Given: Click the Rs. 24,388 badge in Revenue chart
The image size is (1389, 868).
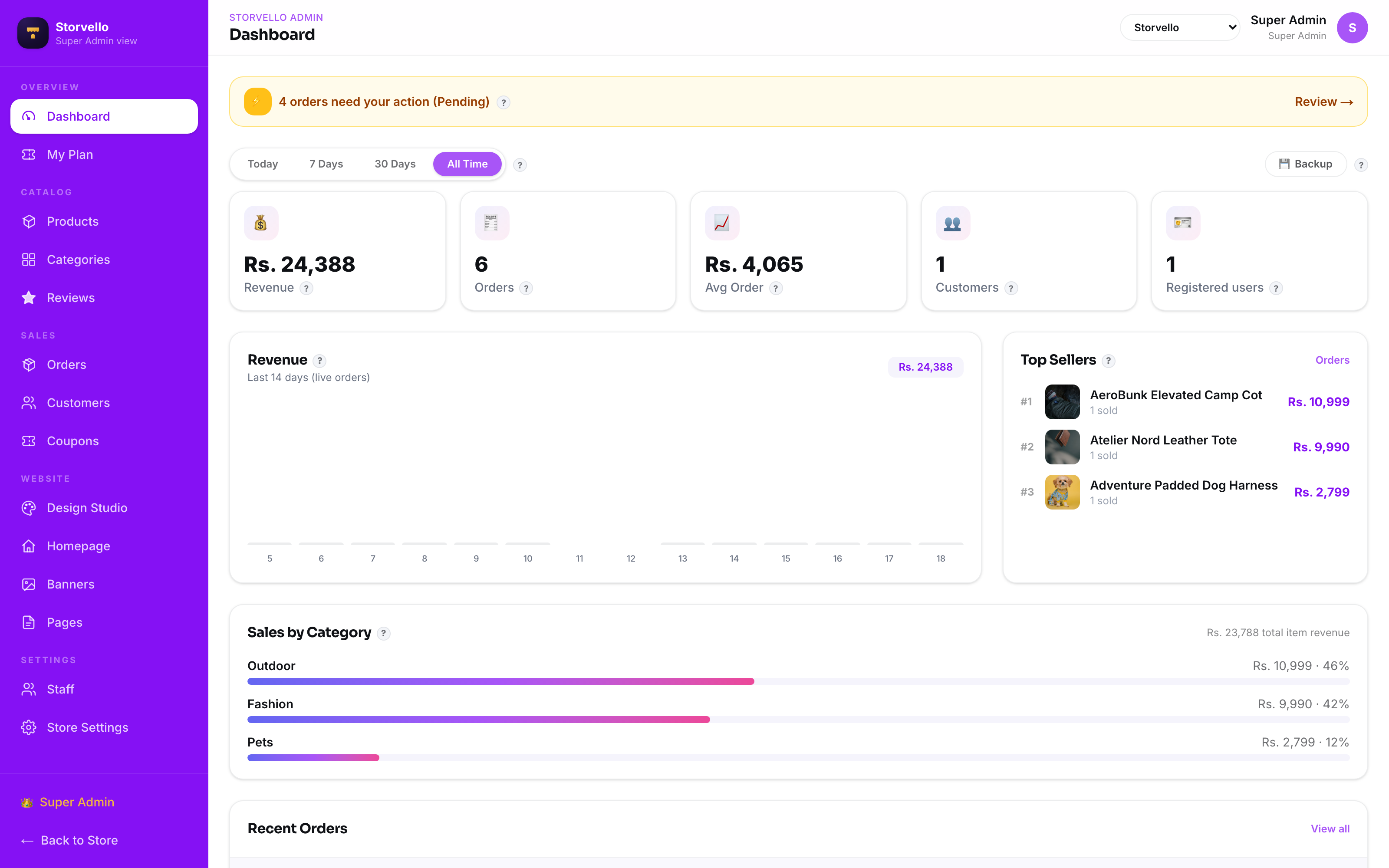Looking at the screenshot, I should pyautogui.click(x=925, y=367).
